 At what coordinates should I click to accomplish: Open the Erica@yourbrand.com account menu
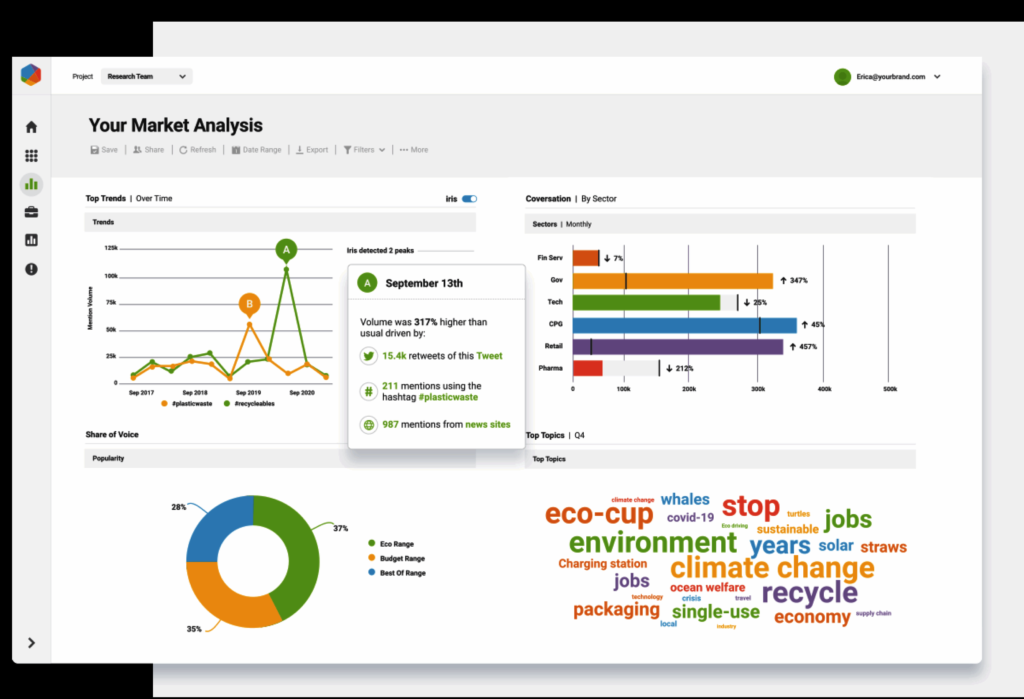pos(888,77)
